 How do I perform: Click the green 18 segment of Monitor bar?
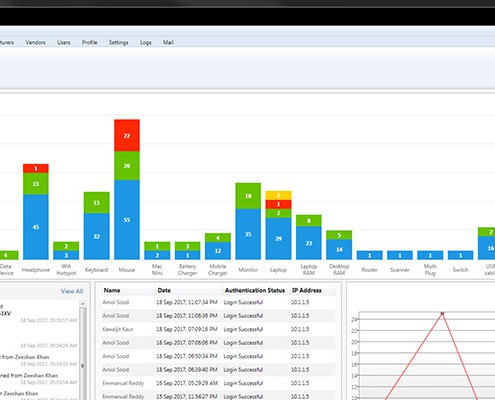click(x=248, y=196)
